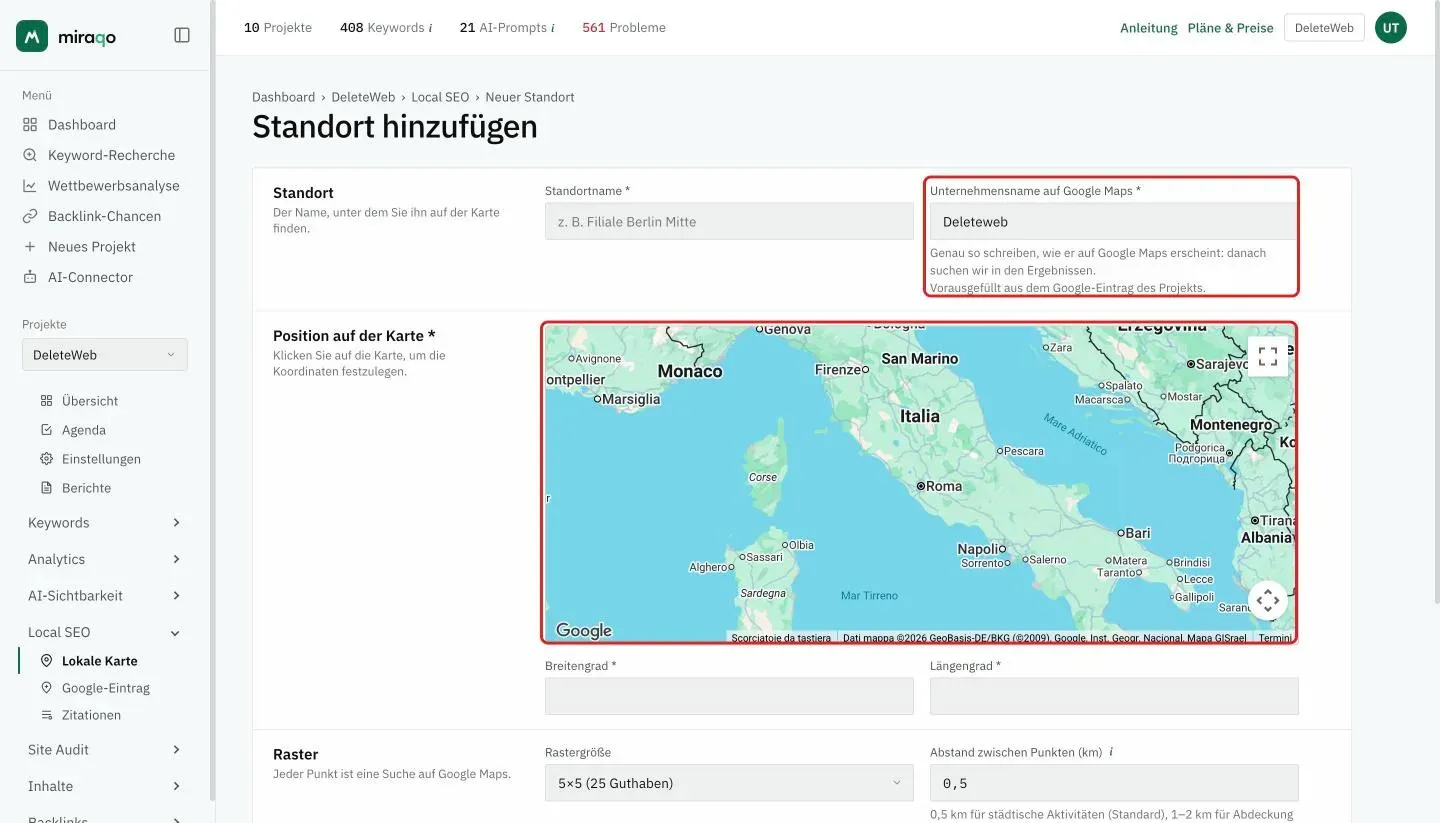This screenshot has height=823, width=1440.
Task: Click the Abstand zwischen Punkten field
Action: (x=1114, y=783)
